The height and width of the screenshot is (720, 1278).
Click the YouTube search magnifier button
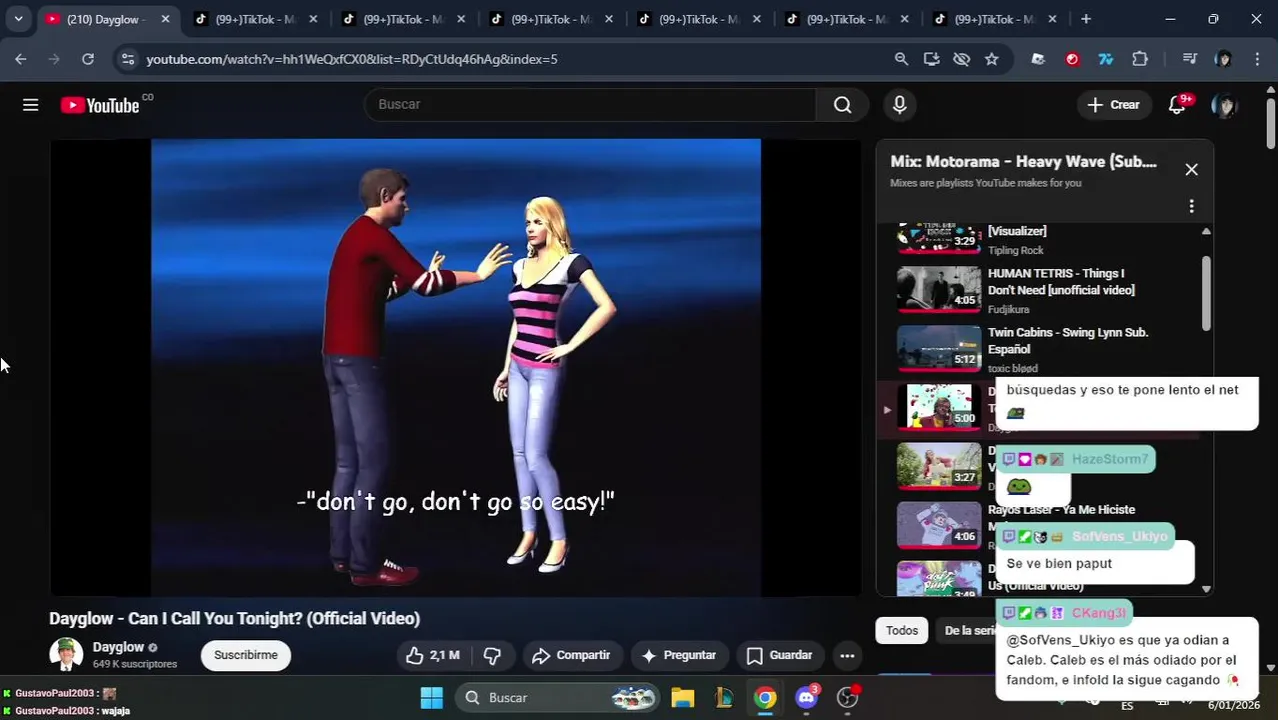tap(843, 105)
